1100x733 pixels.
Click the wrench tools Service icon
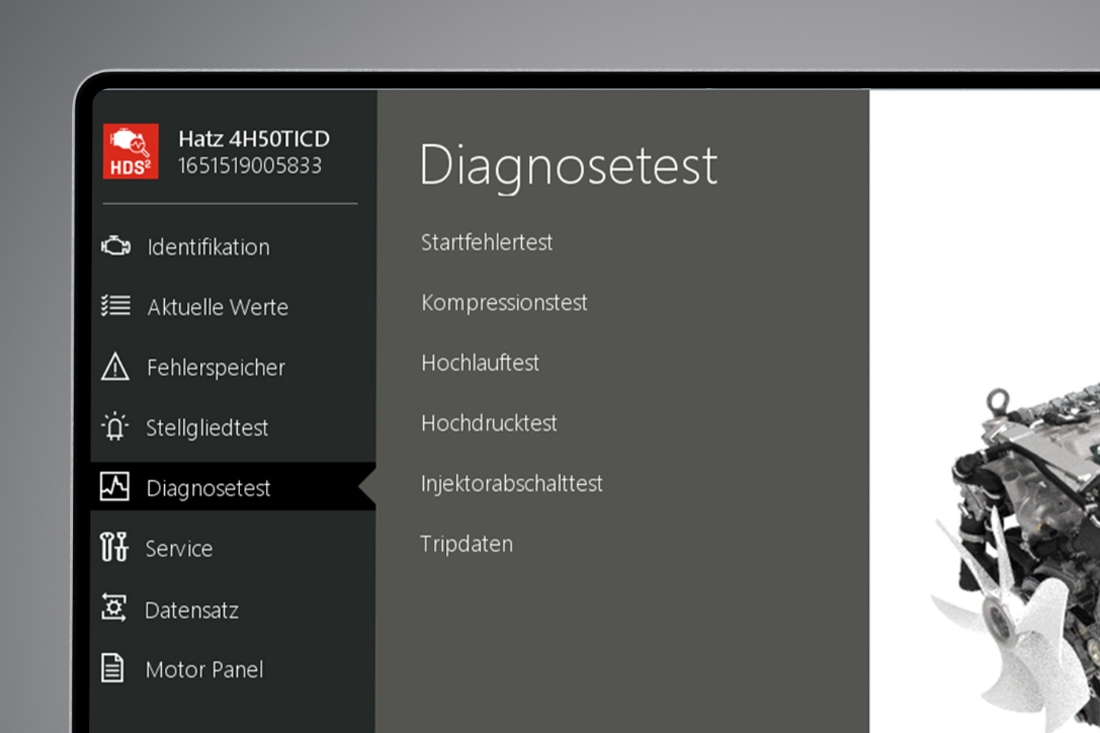115,547
